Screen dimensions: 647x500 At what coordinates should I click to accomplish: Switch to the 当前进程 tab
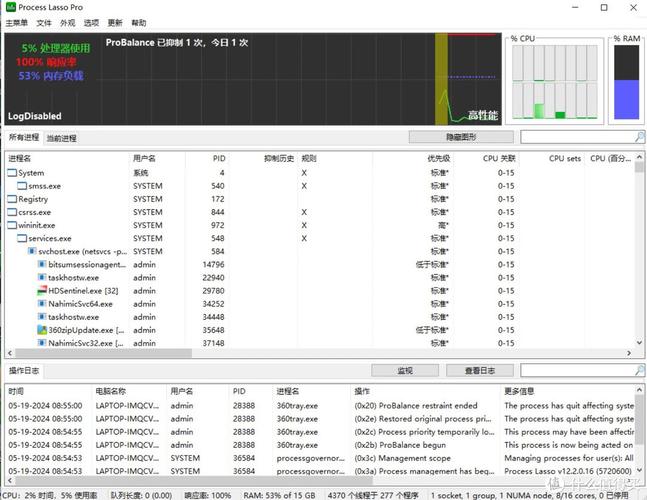(61, 138)
